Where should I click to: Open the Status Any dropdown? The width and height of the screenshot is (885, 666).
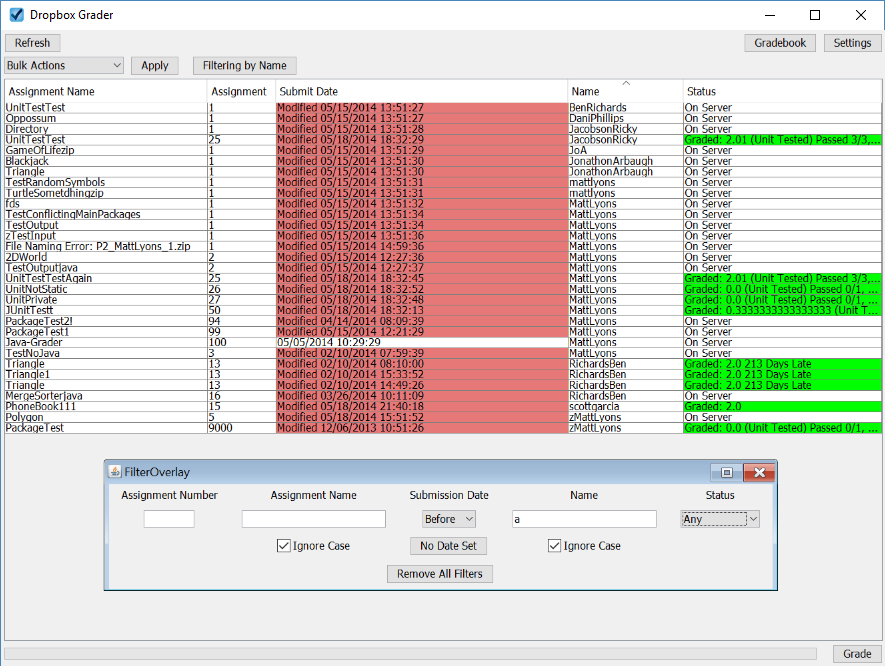tap(720, 519)
